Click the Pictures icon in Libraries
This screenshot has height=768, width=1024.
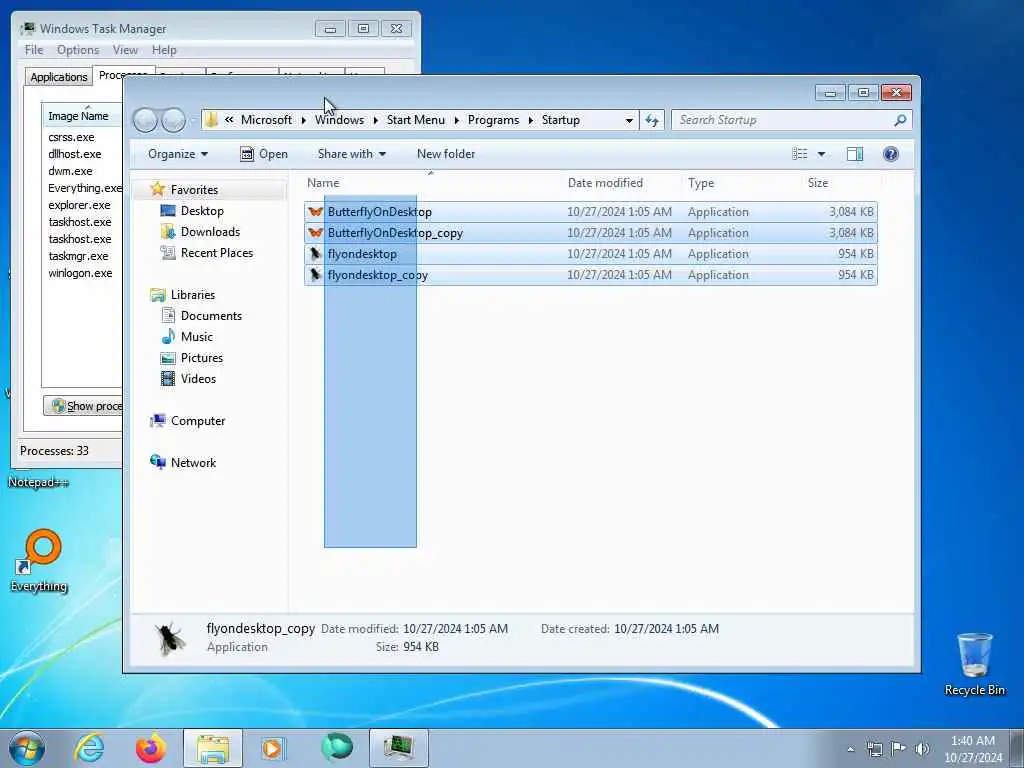(168, 358)
